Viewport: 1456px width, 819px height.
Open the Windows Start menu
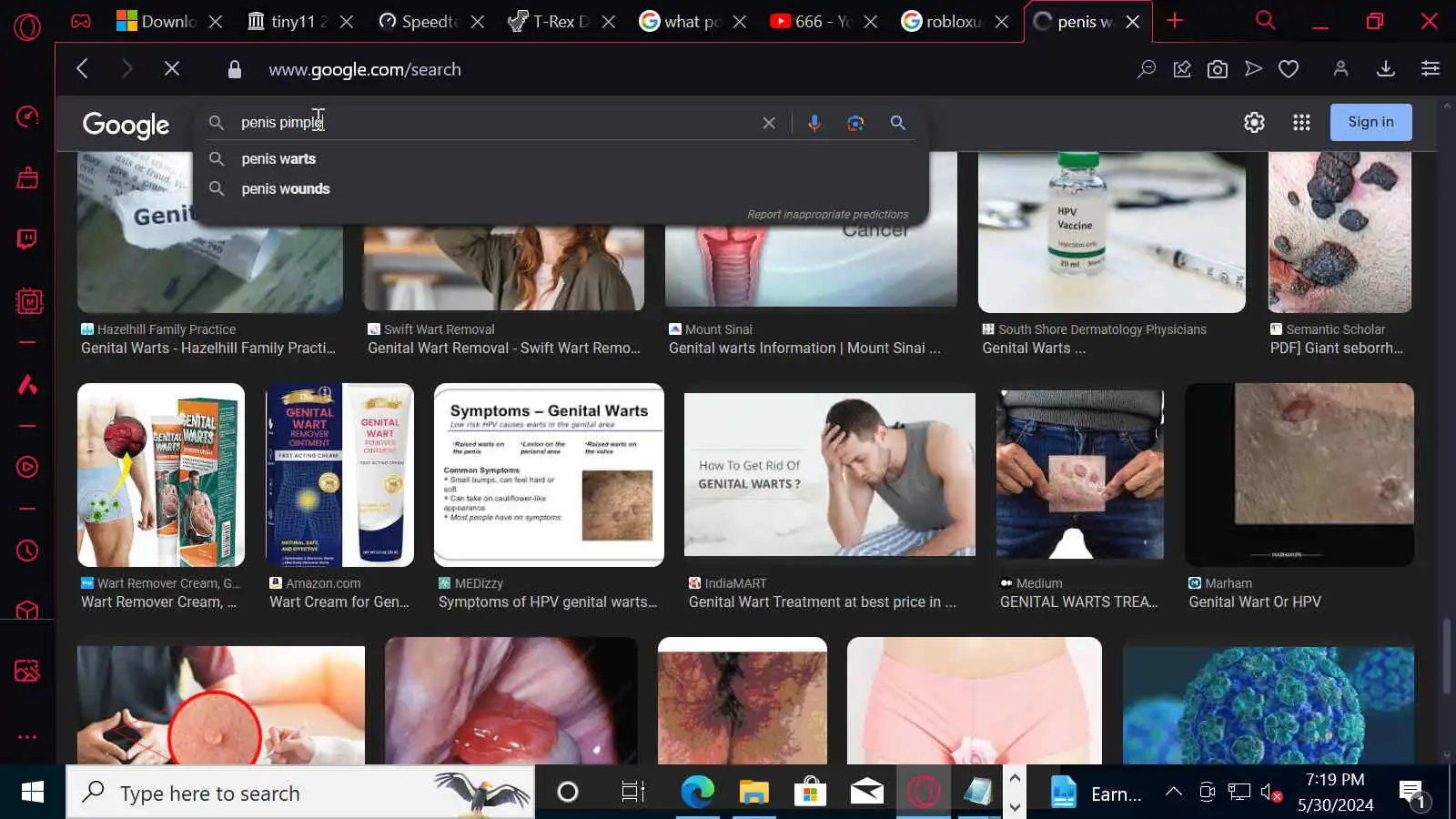click(x=32, y=793)
